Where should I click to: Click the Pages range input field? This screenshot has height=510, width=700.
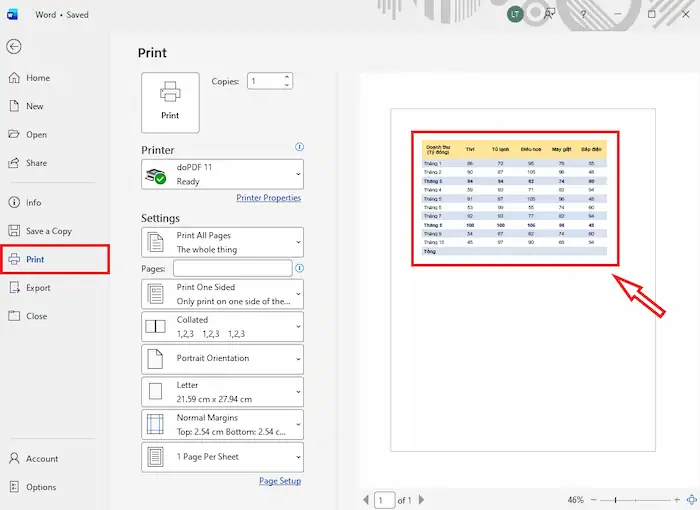pyautogui.click(x=232, y=268)
